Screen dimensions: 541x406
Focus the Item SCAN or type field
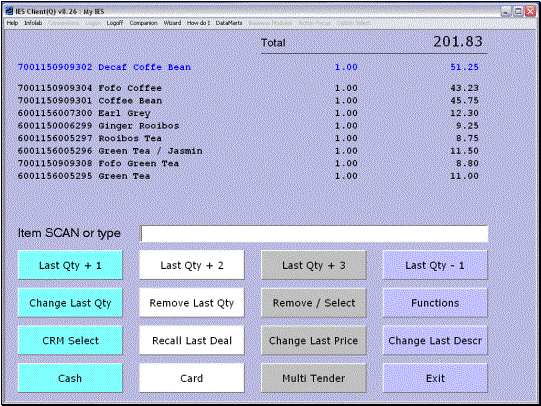pyautogui.click(x=314, y=234)
